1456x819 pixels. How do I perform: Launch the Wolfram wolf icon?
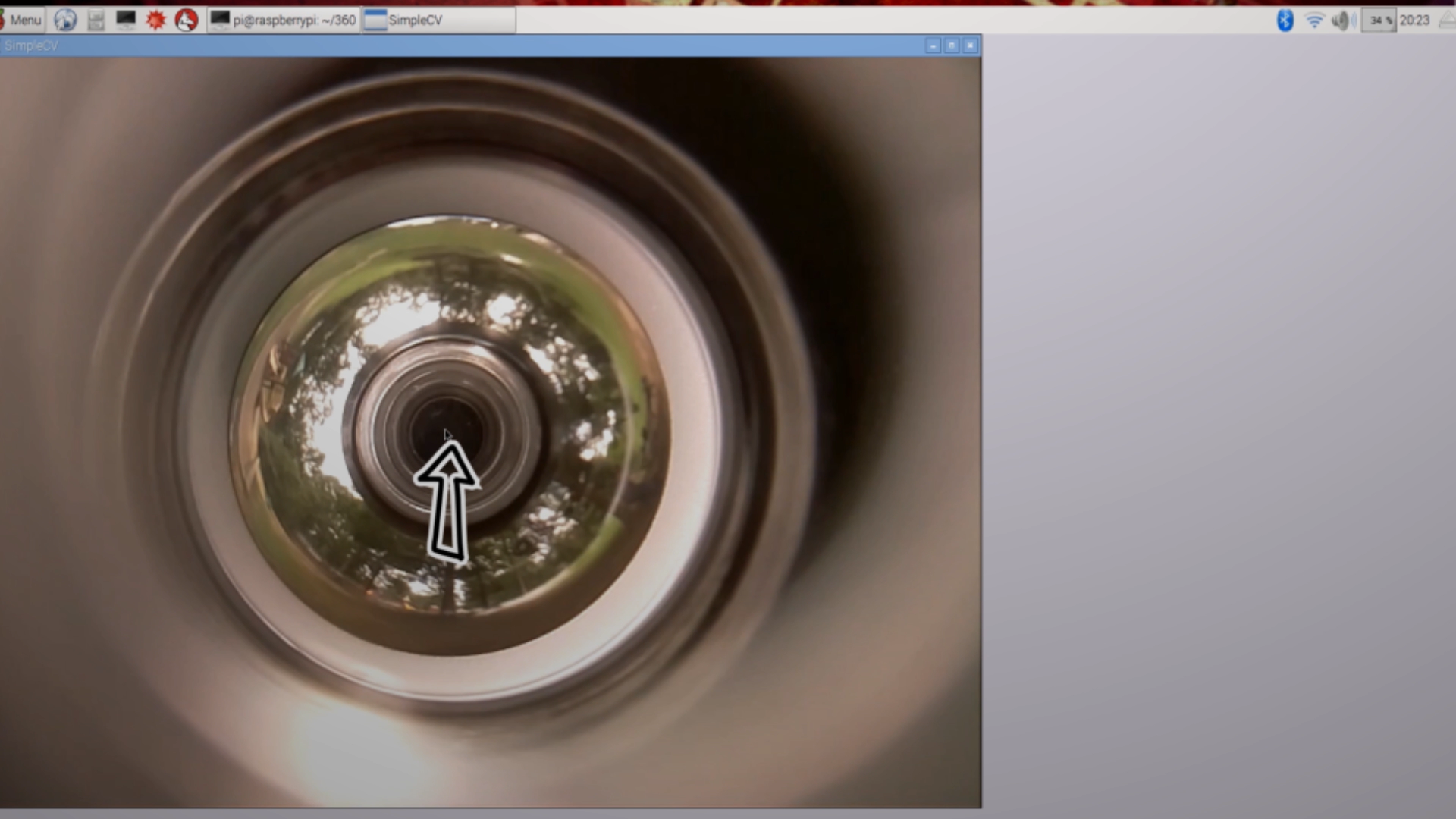point(186,20)
